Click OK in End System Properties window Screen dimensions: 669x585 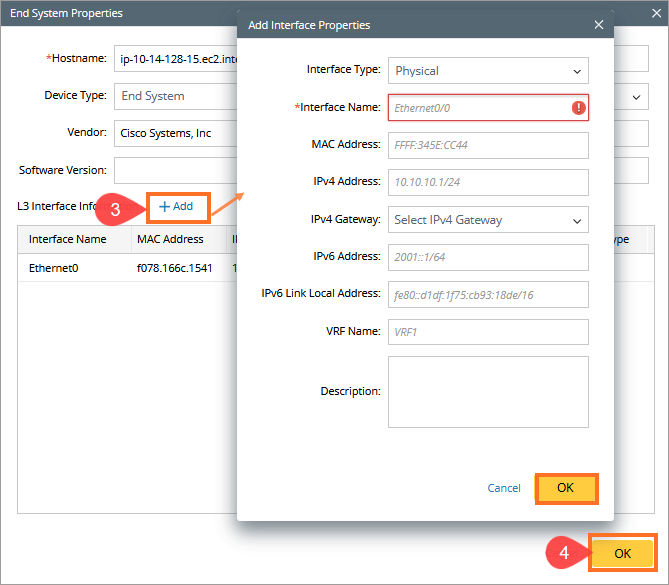click(622, 553)
